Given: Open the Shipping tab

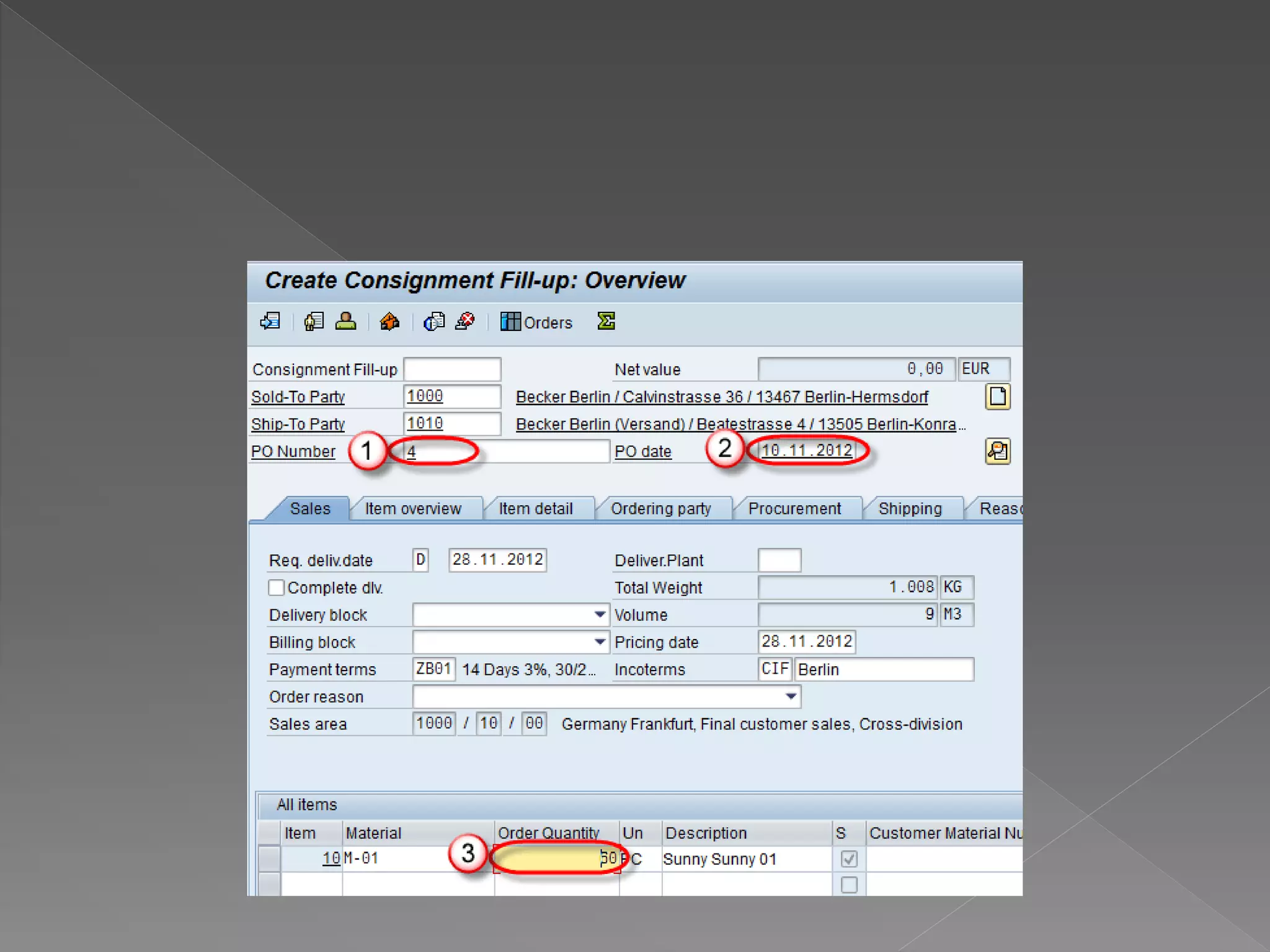Looking at the screenshot, I should pyautogui.click(x=910, y=509).
